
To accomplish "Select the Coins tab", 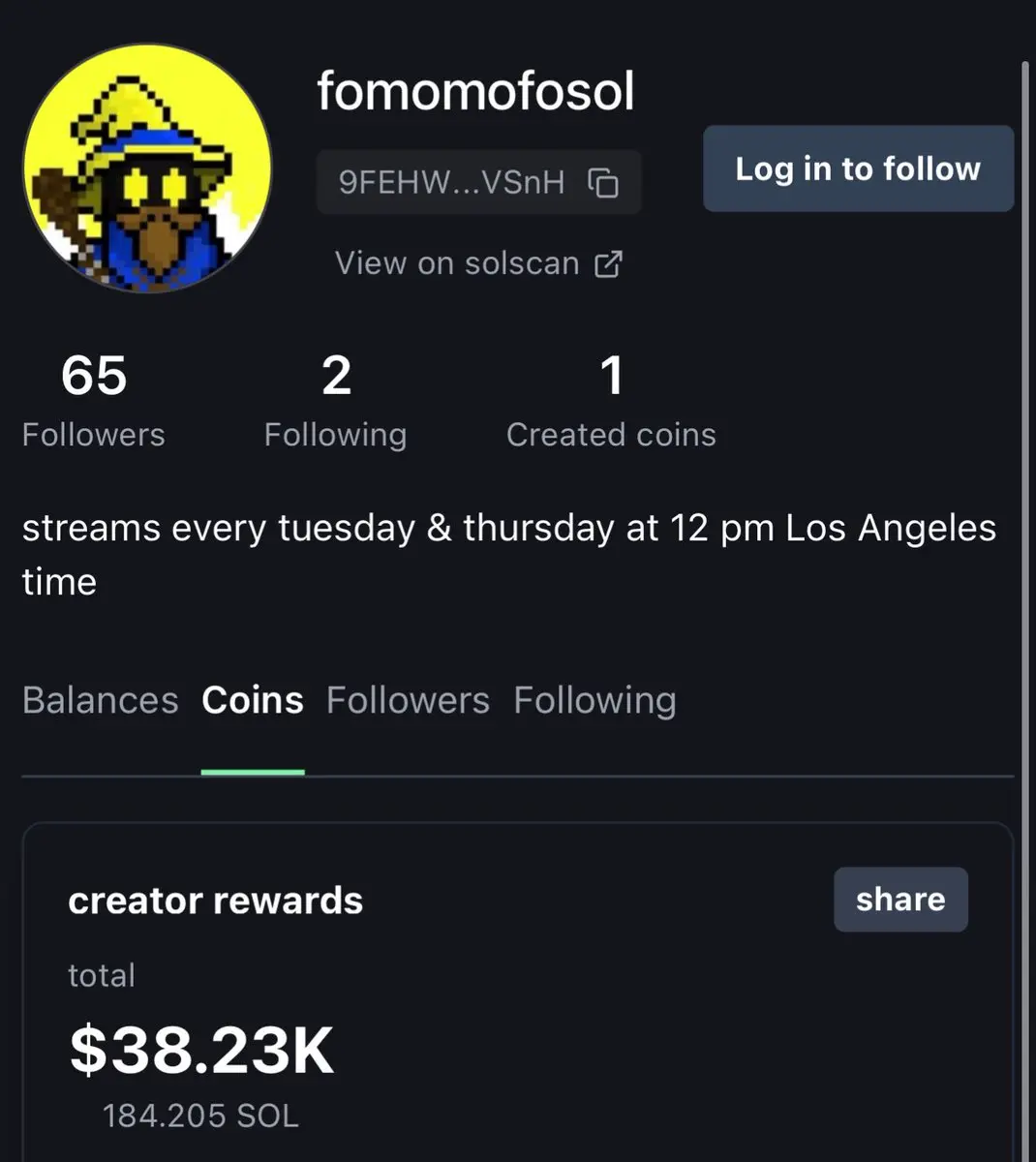I will (x=253, y=700).
